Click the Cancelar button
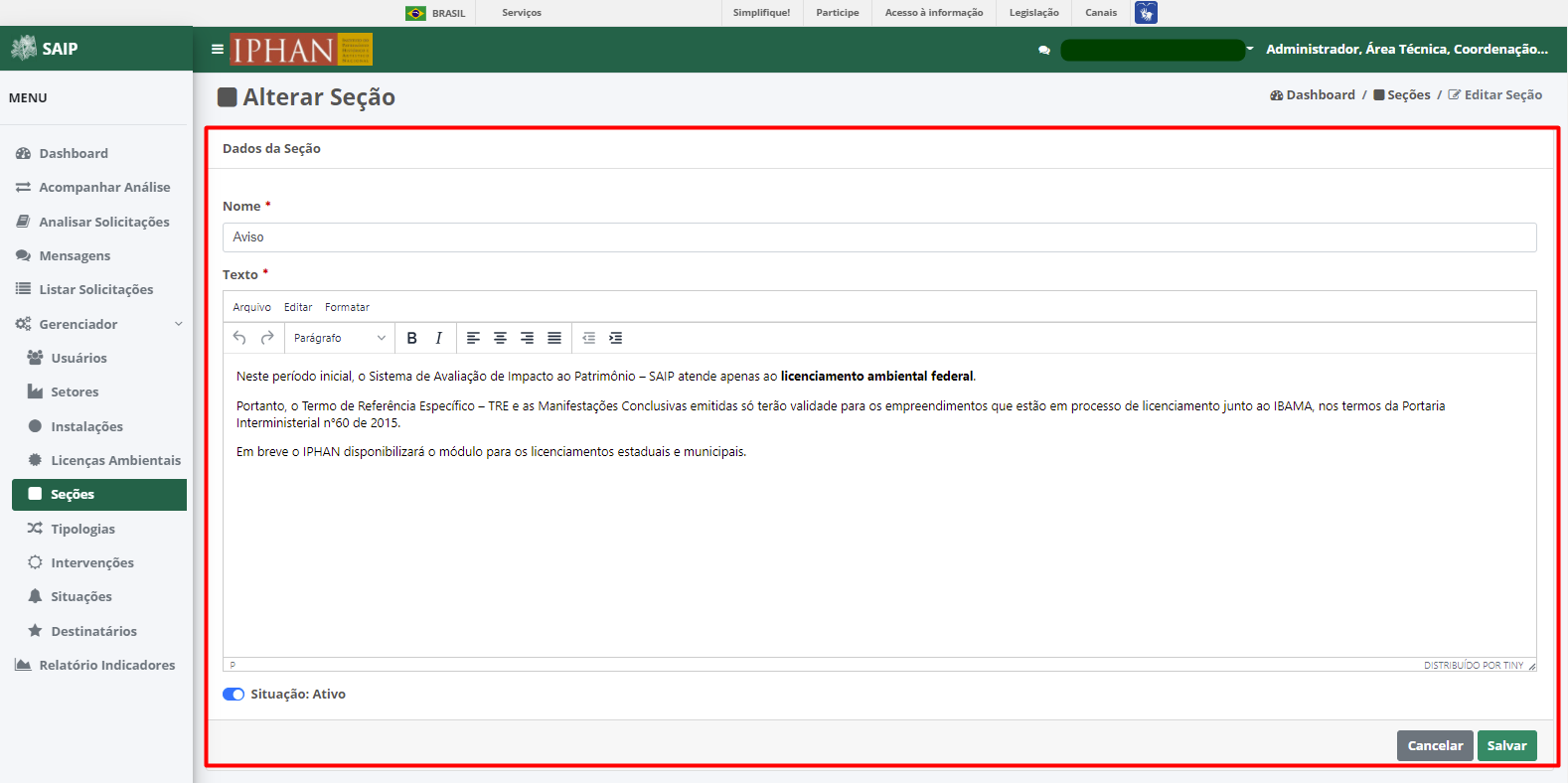The width and height of the screenshot is (1568, 783). pos(1435,745)
